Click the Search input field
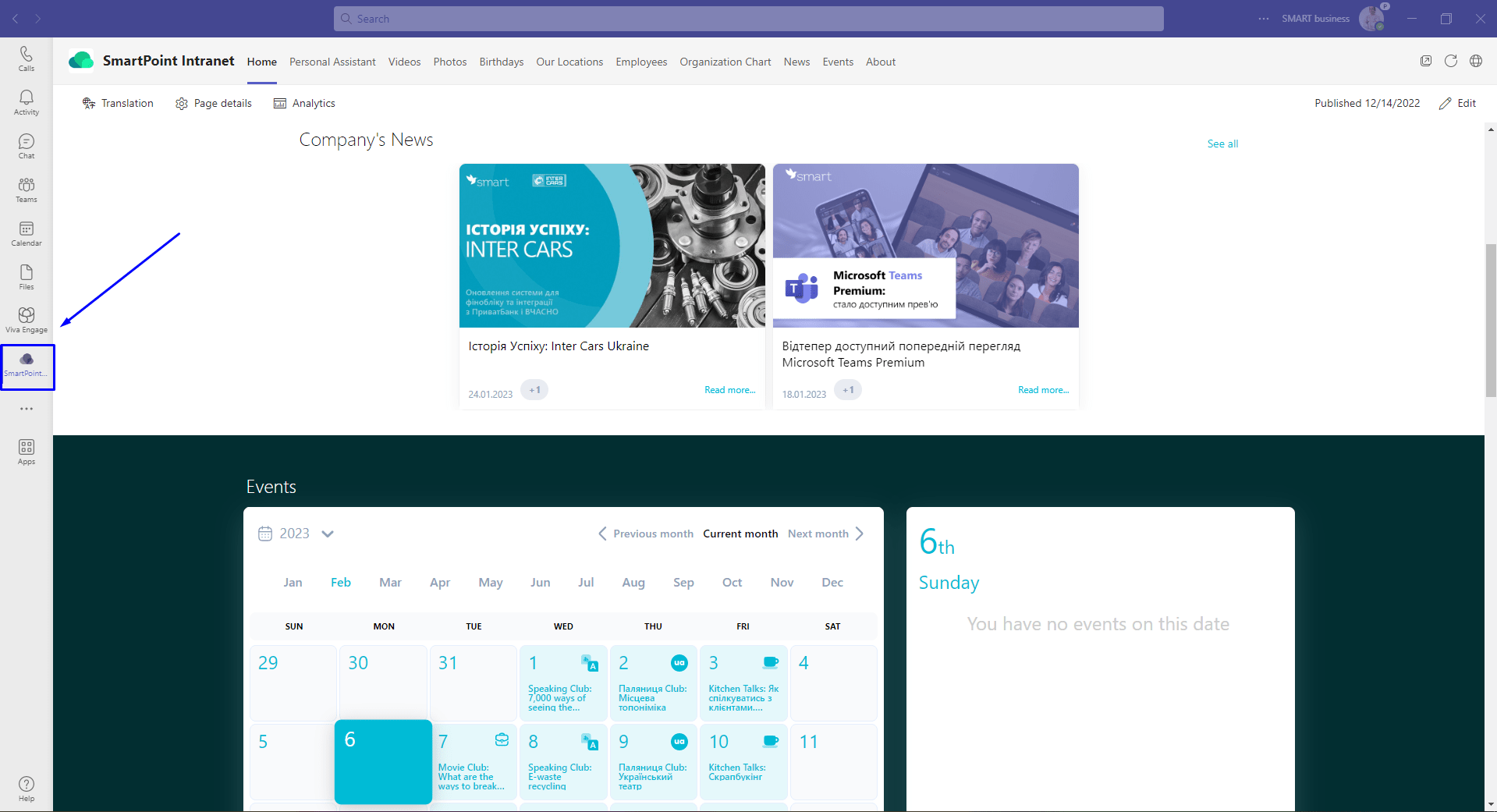 click(x=749, y=19)
